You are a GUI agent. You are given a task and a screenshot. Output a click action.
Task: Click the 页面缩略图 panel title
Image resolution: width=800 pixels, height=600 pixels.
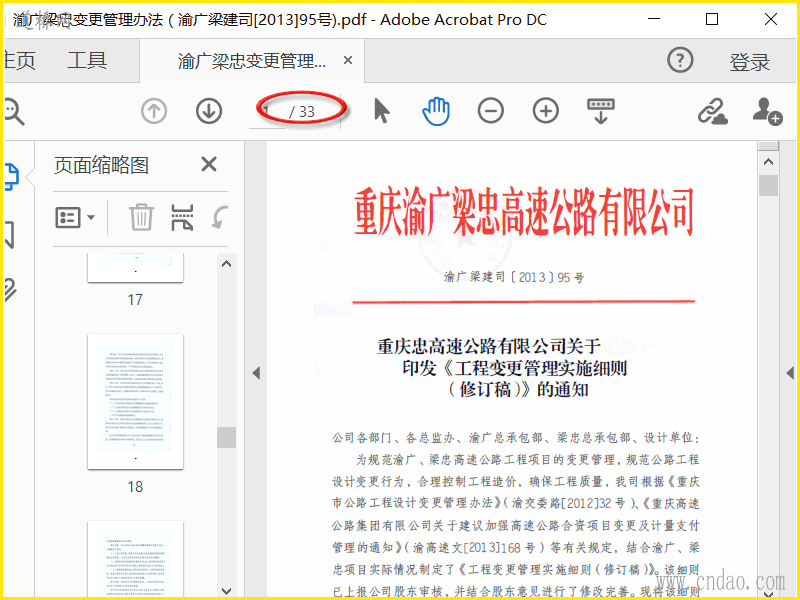102,165
